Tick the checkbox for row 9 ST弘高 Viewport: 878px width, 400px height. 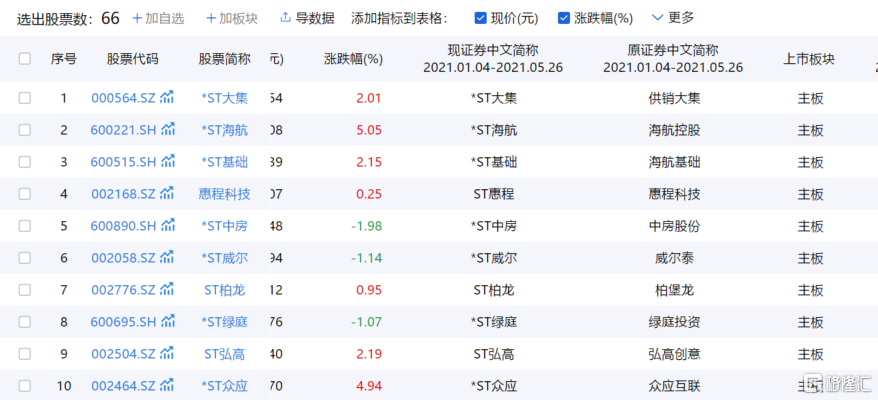point(25,354)
